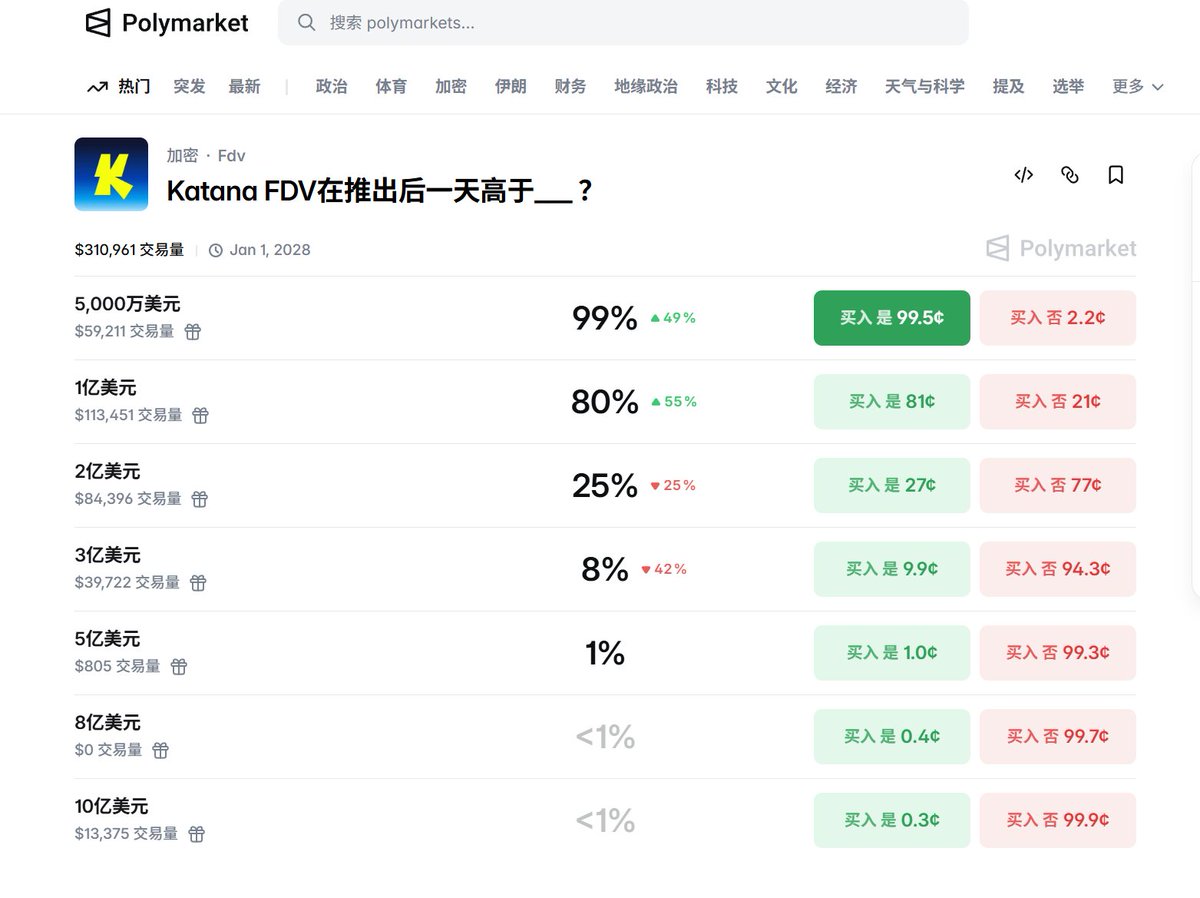Click the gift icon beside 1亿美元 volume
This screenshot has width=1200, height=898.
[200, 415]
